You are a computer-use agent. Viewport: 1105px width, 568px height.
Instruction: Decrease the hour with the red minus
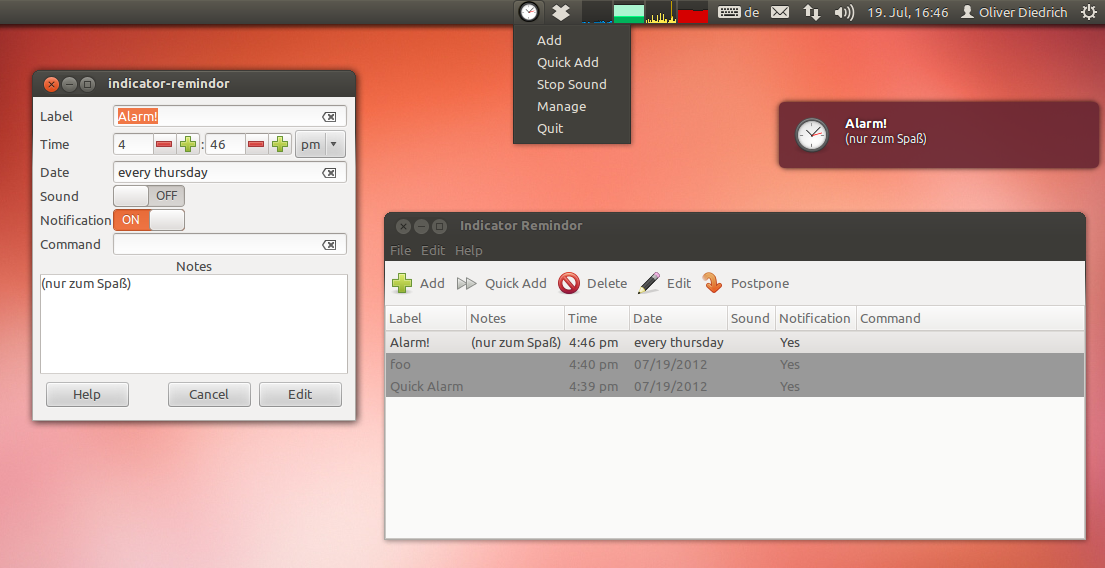[x=164, y=144]
